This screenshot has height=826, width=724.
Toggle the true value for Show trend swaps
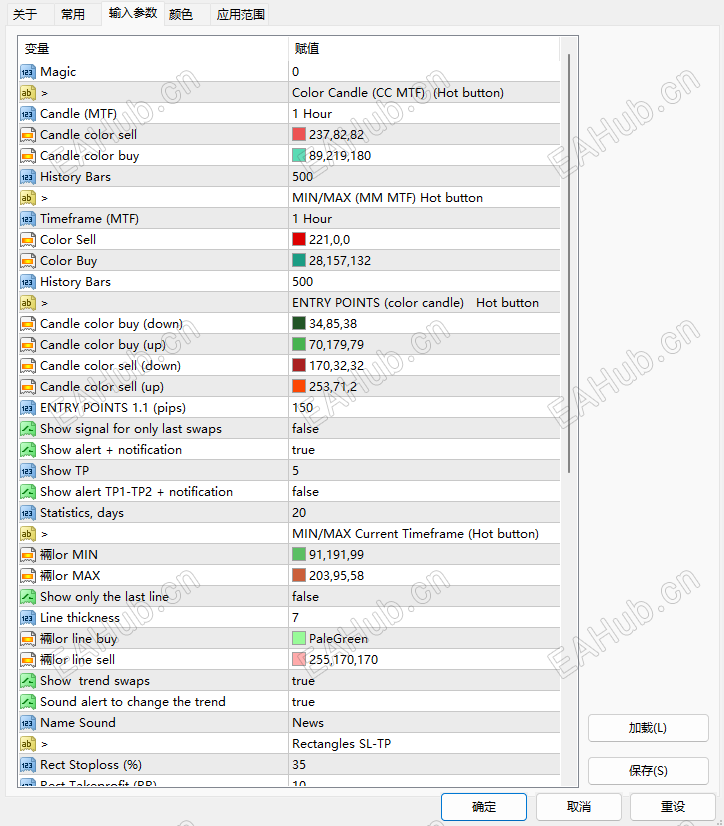[x=304, y=681]
